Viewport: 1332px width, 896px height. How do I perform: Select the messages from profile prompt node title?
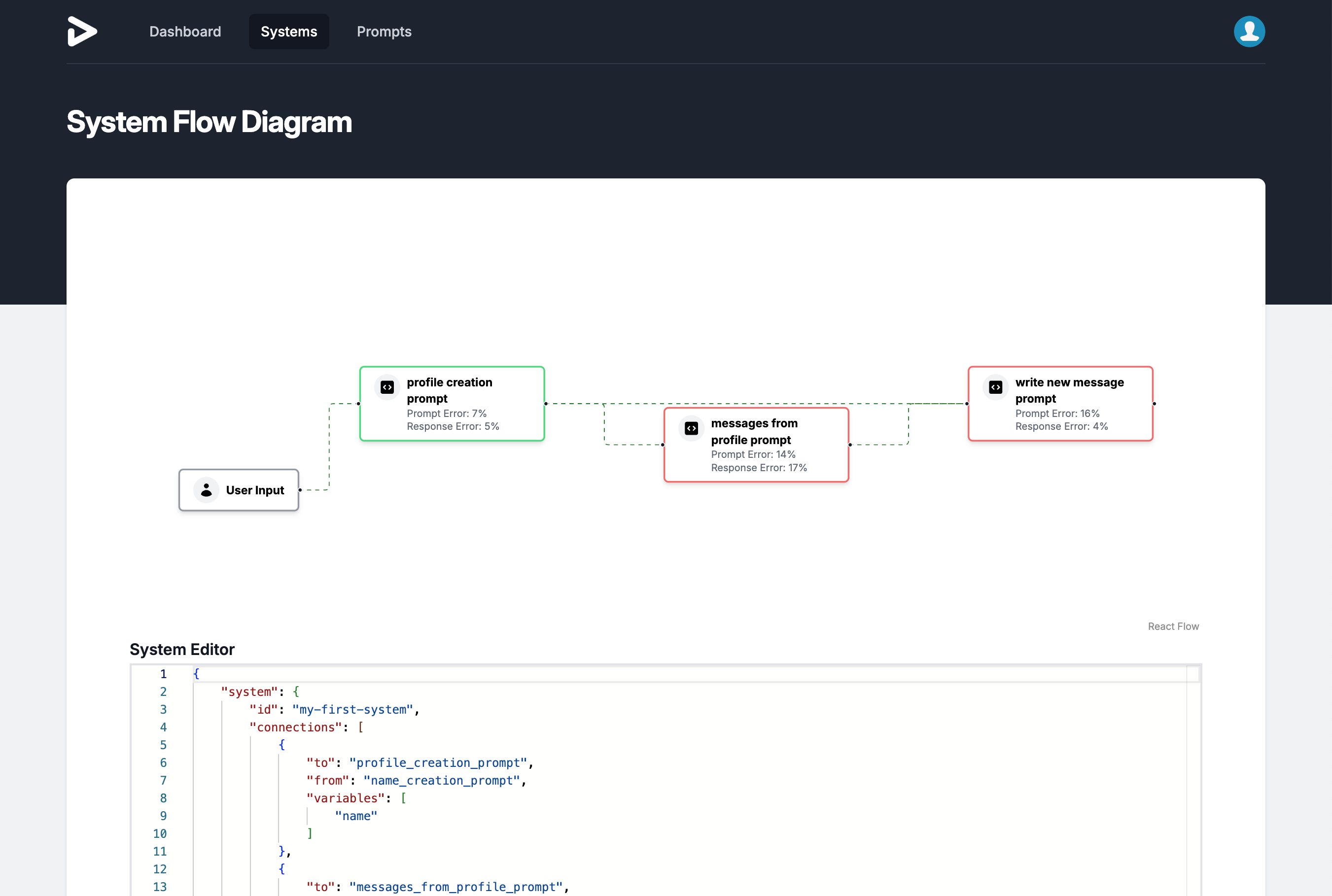(x=754, y=431)
